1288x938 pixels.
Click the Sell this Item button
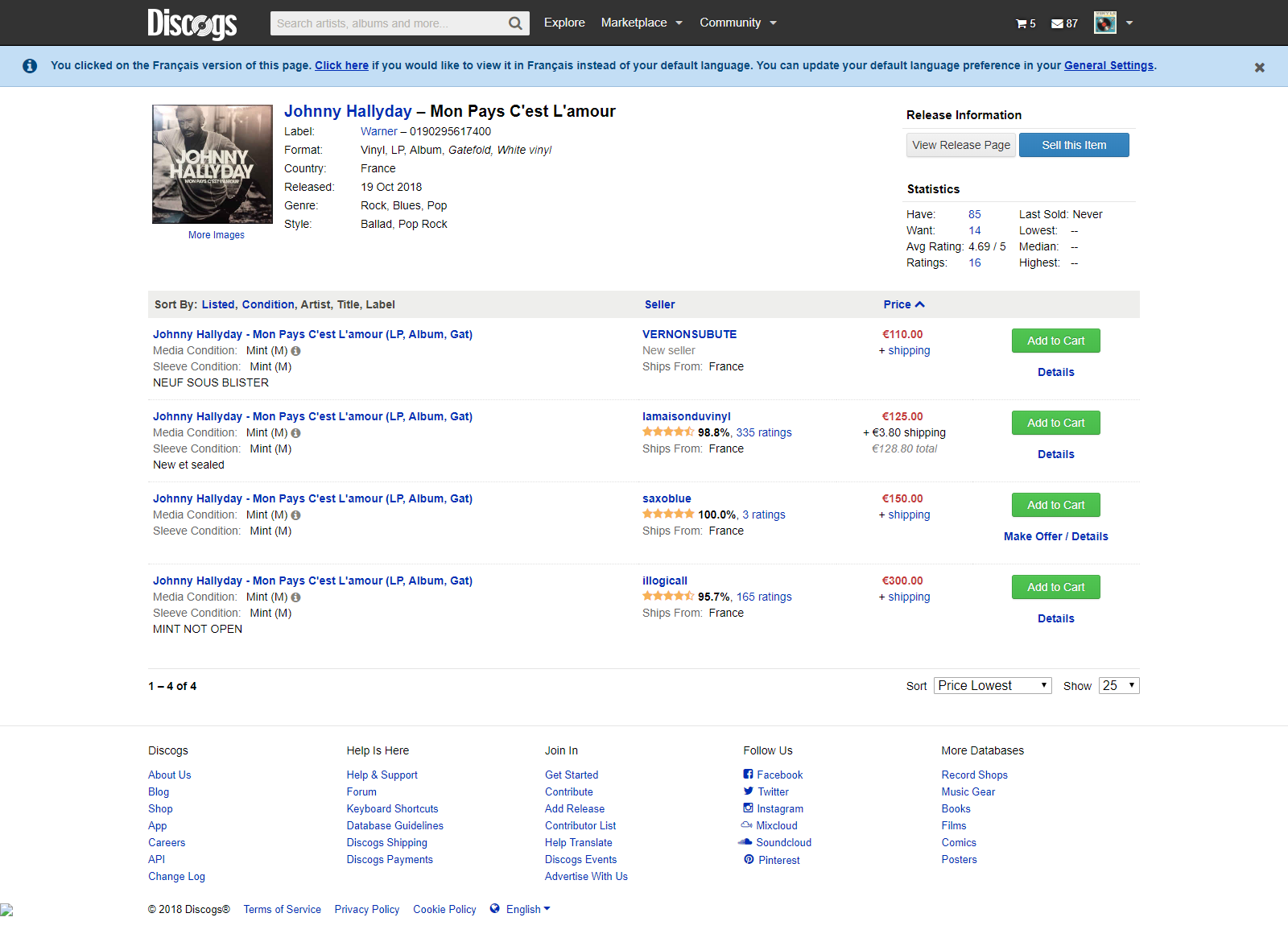(x=1074, y=145)
